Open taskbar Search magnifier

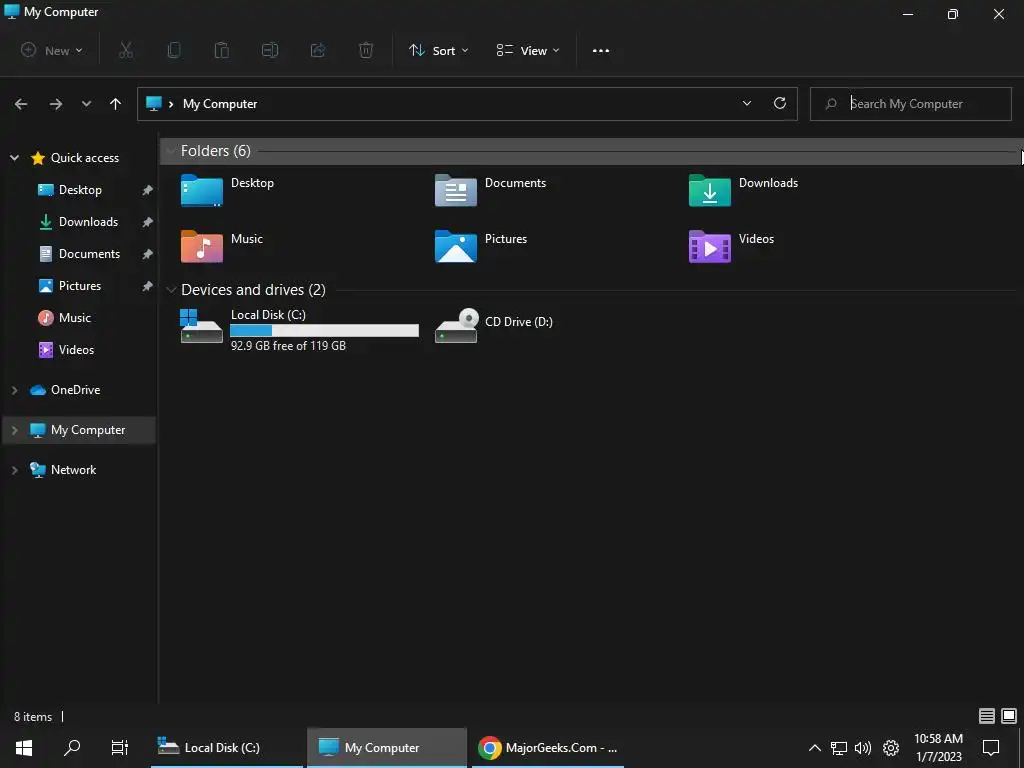pos(72,747)
